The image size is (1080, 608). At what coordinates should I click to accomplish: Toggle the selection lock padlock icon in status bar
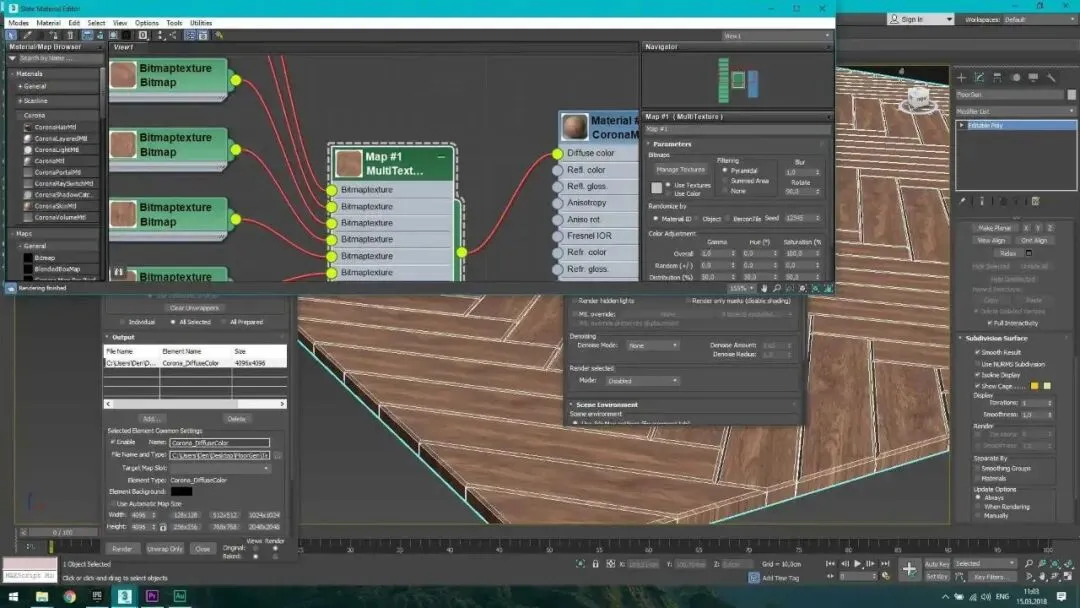click(596, 564)
